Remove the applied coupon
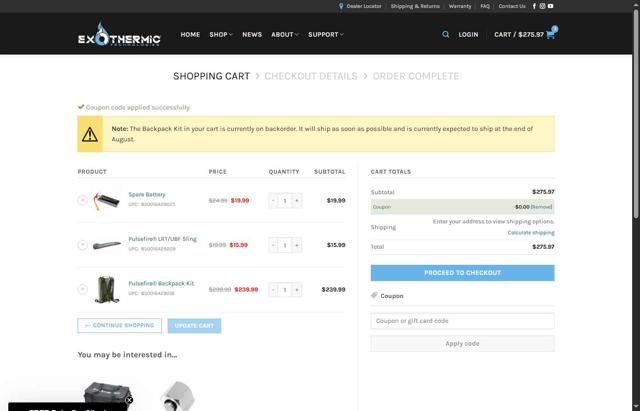The height and width of the screenshot is (411, 640). tap(542, 207)
